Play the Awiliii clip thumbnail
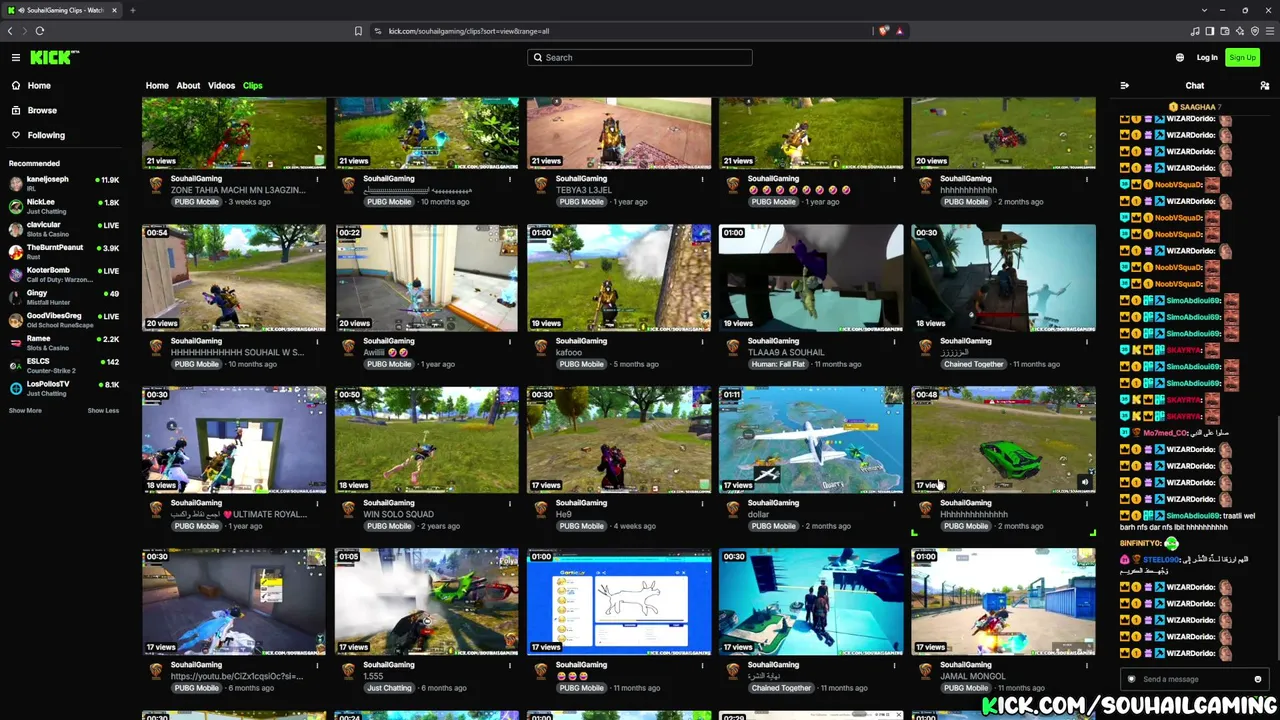This screenshot has width=1280, height=720. click(x=427, y=278)
